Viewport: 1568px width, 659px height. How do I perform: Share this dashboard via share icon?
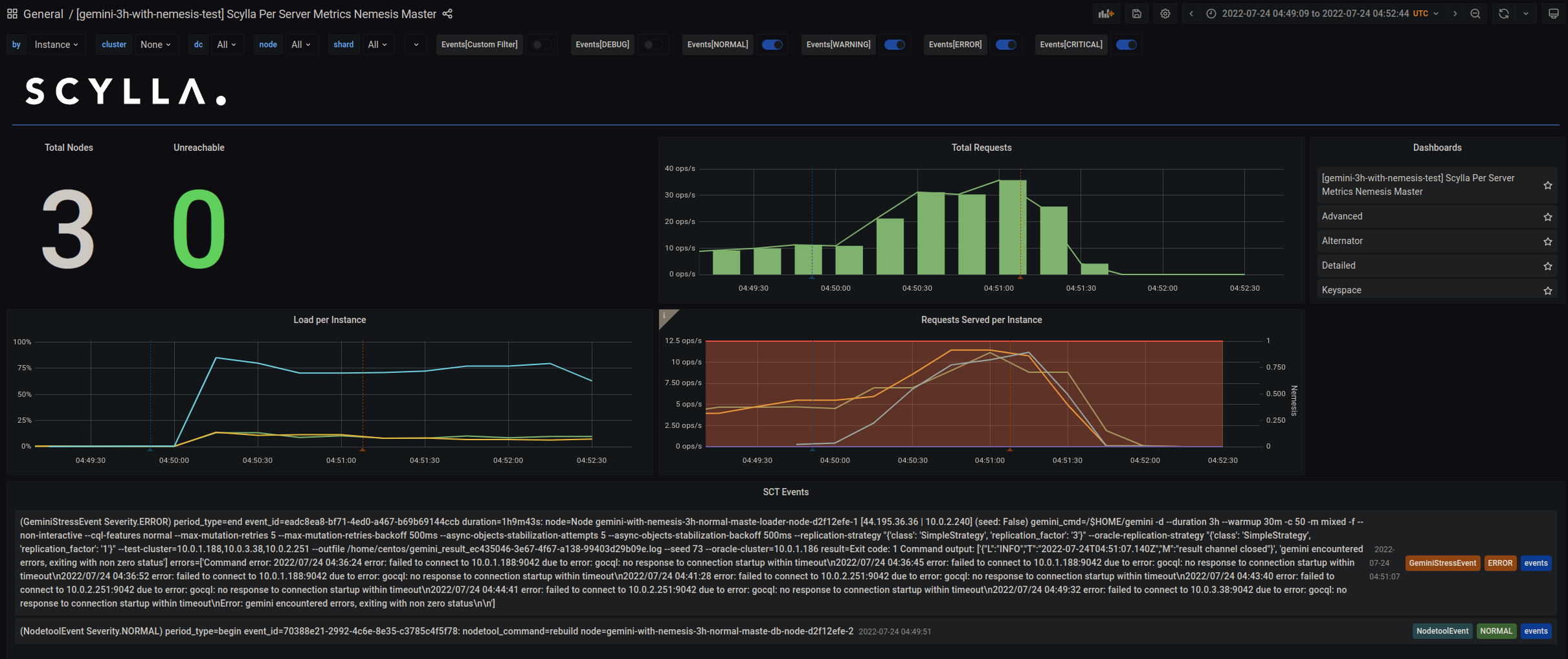(x=447, y=14)
